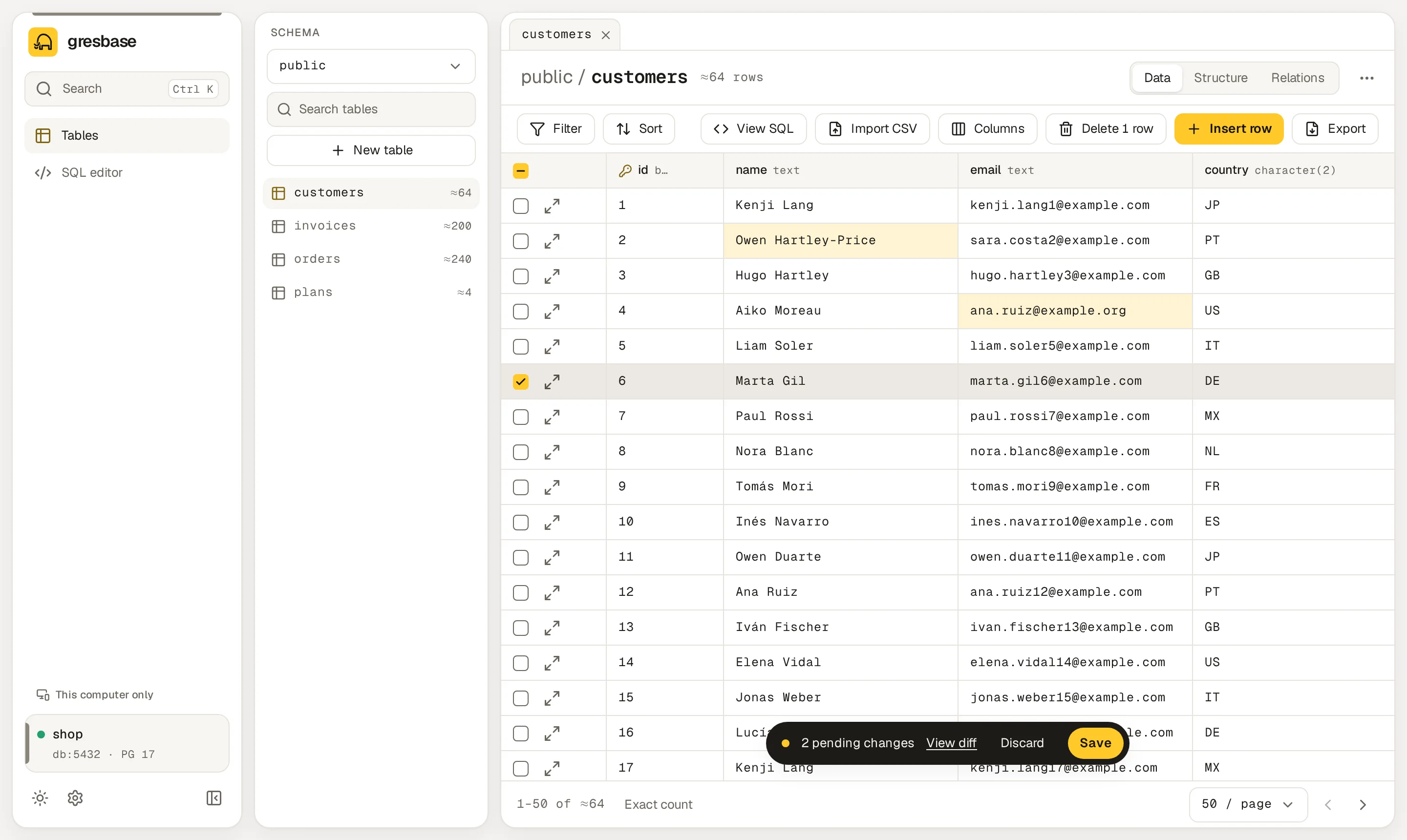
Task: Open settings gear icon in sidebar
Action: (x=75, y=798)
